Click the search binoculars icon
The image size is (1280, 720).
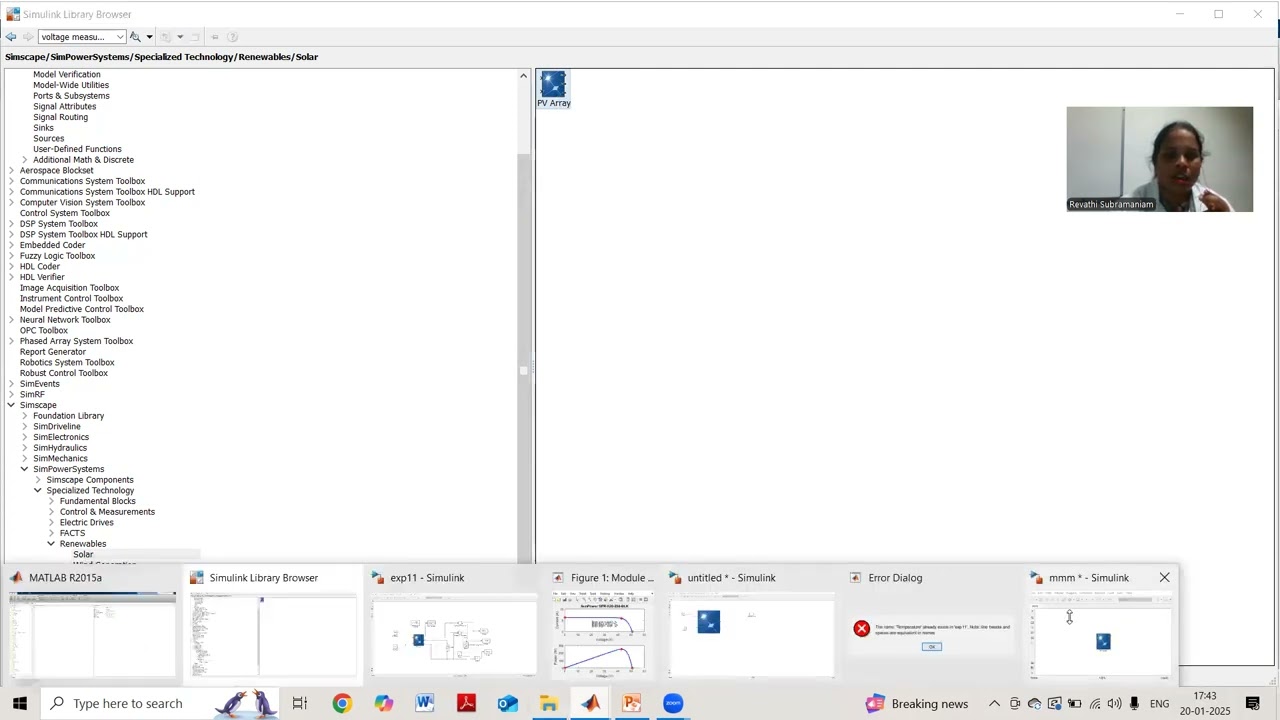click(x=135, y=37)
